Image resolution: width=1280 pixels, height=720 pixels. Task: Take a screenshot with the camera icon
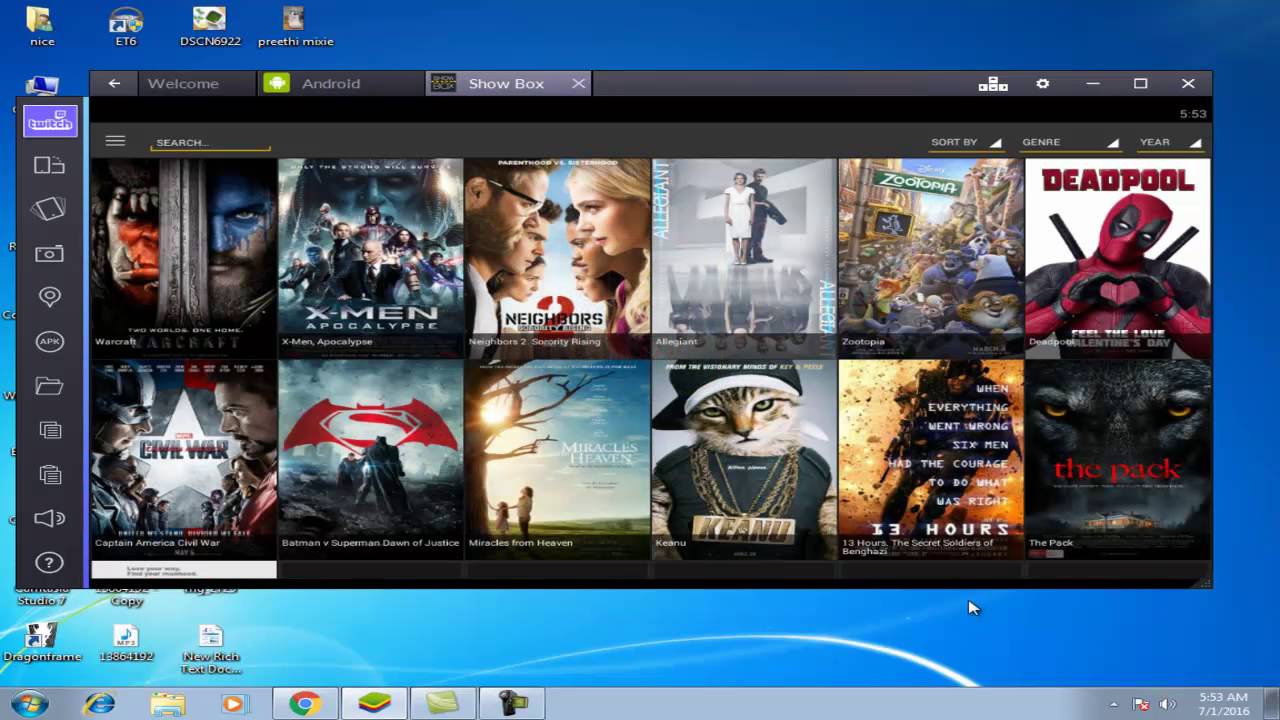pyautogui.click(x=50, y=254)
